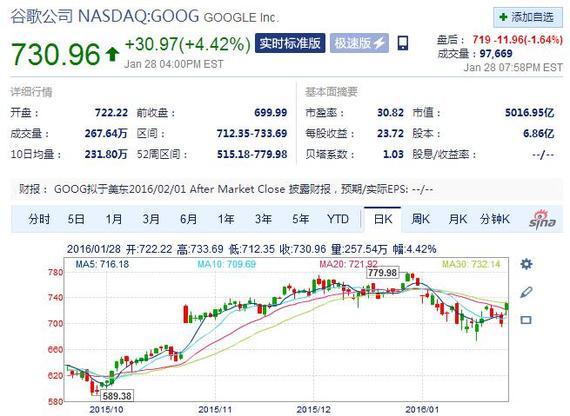Click the change value +30.97(+4.42%)
The width and height of the screenshot is (570, 416).
(x=188, y=44)
